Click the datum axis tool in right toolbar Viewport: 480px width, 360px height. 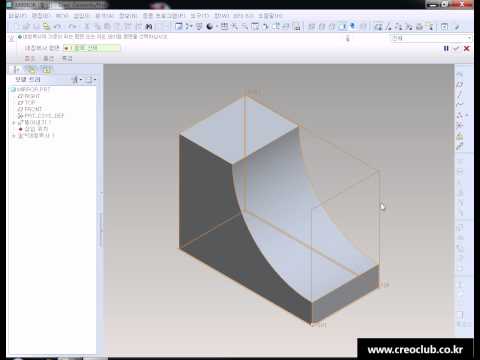tap(460, 94)
